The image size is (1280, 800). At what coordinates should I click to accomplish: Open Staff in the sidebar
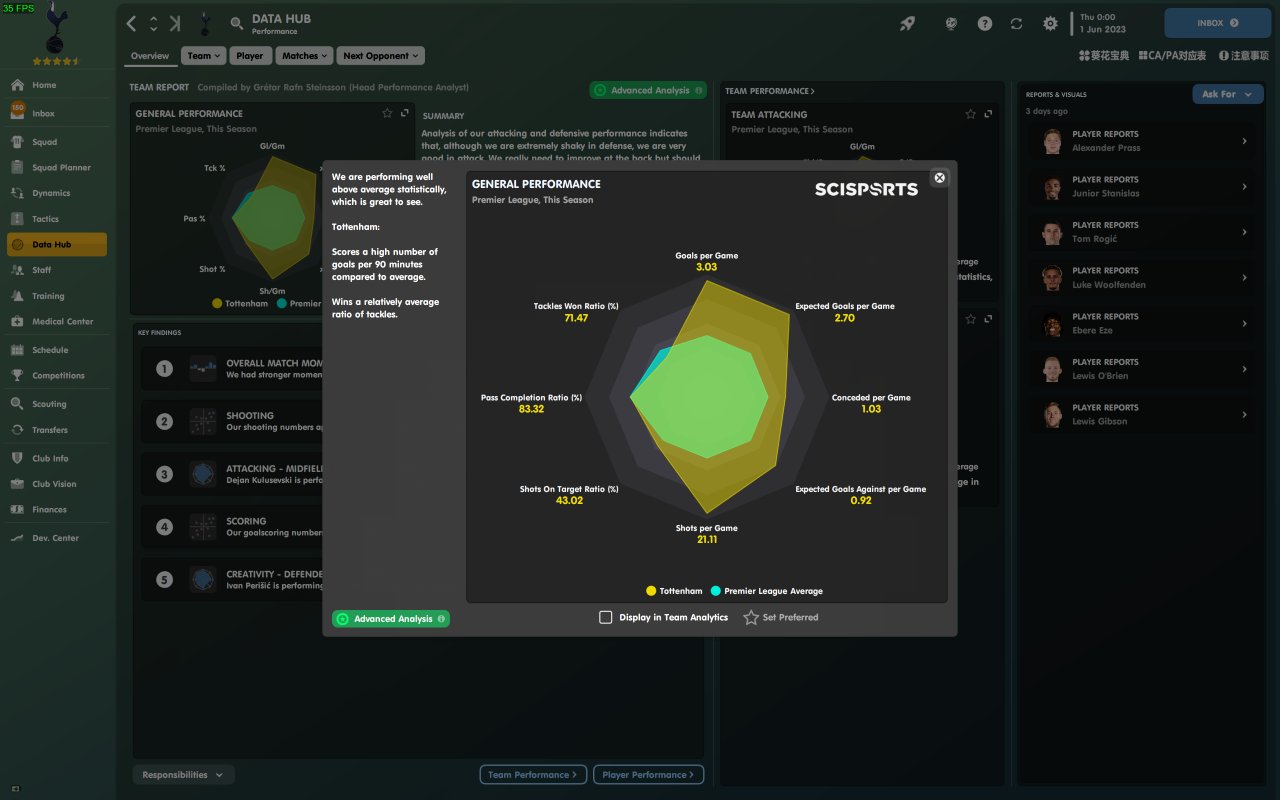(57, 270)
